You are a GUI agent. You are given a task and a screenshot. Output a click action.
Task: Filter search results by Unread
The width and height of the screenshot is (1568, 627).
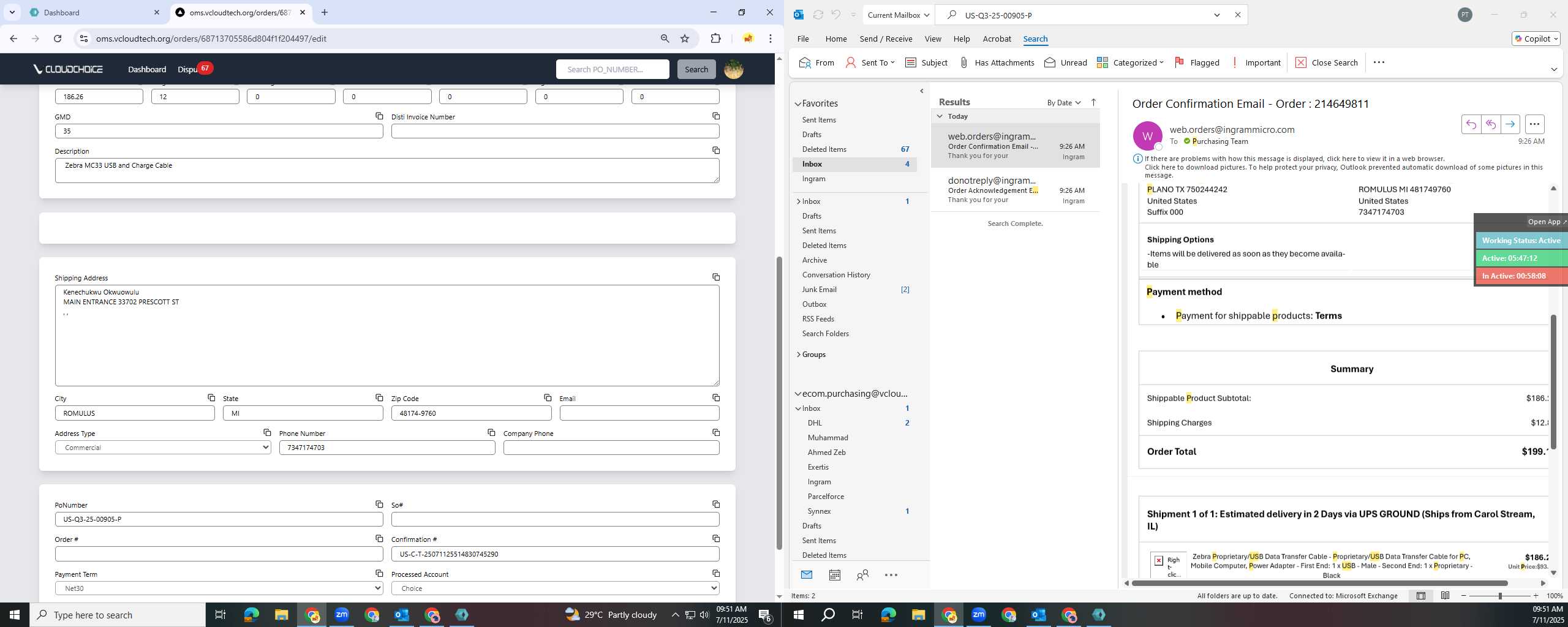click(1066, 62)
